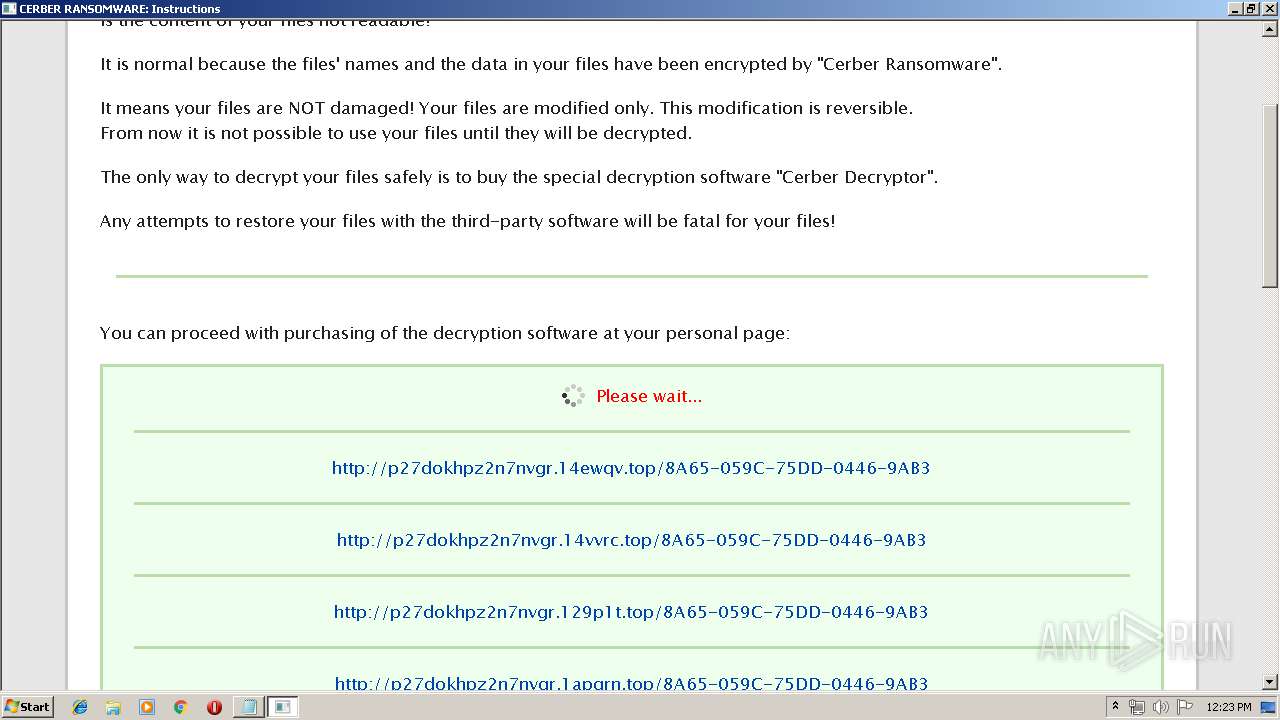Close the CERBER RANSOMWARE Instructions window
Image resolution: width=1280 pixels, height=720 pixels.
point(1269,8)
